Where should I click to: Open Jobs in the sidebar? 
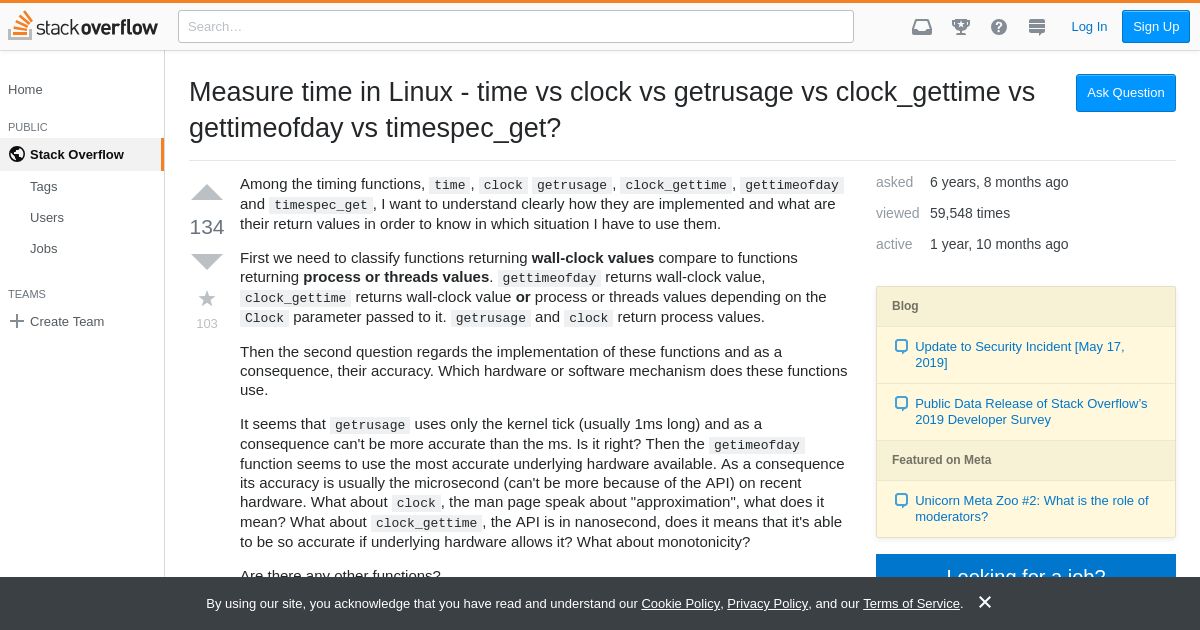(x=44, y=248)
